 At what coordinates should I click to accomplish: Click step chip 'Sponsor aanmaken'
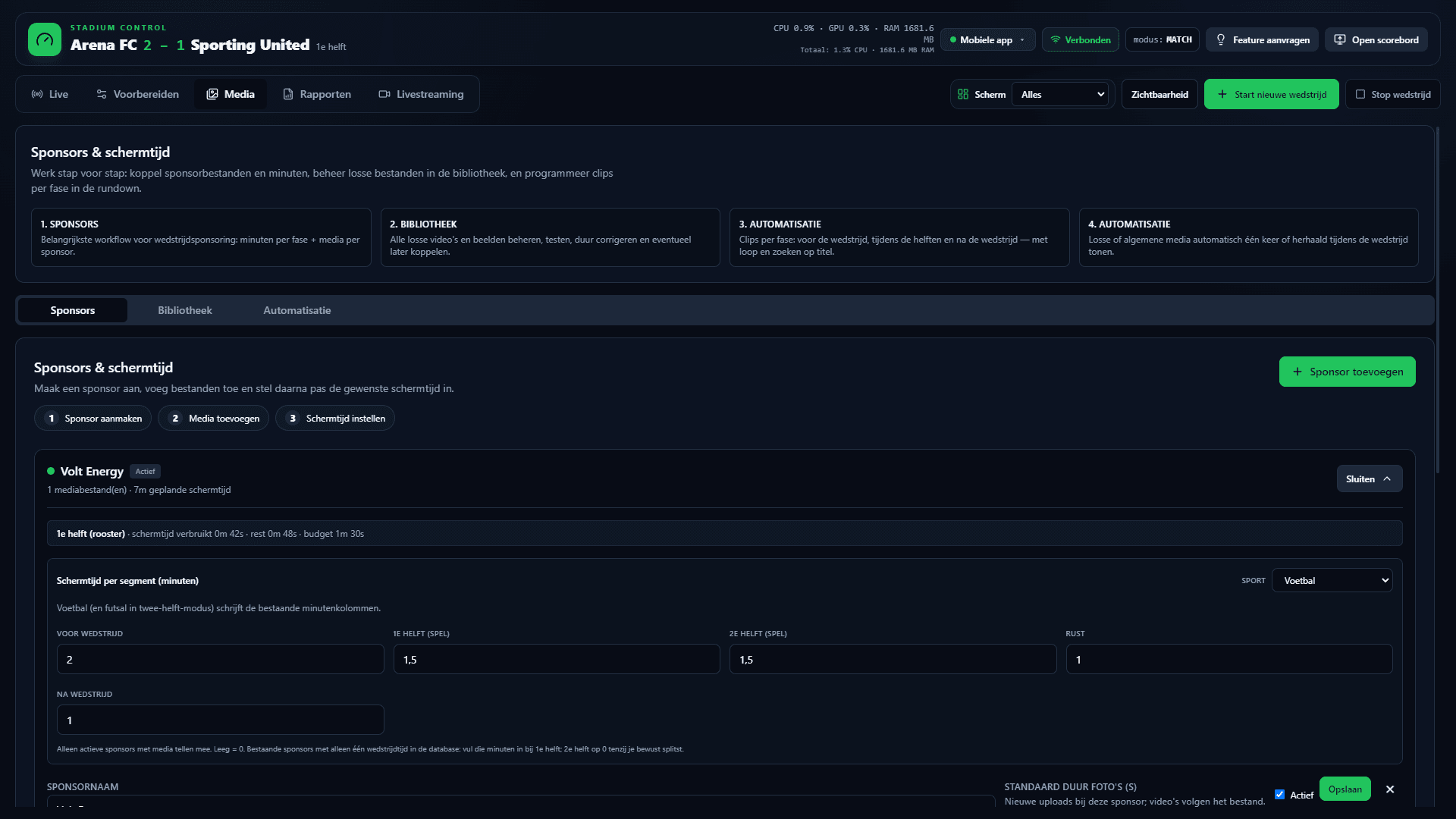(x=93, y=418)
